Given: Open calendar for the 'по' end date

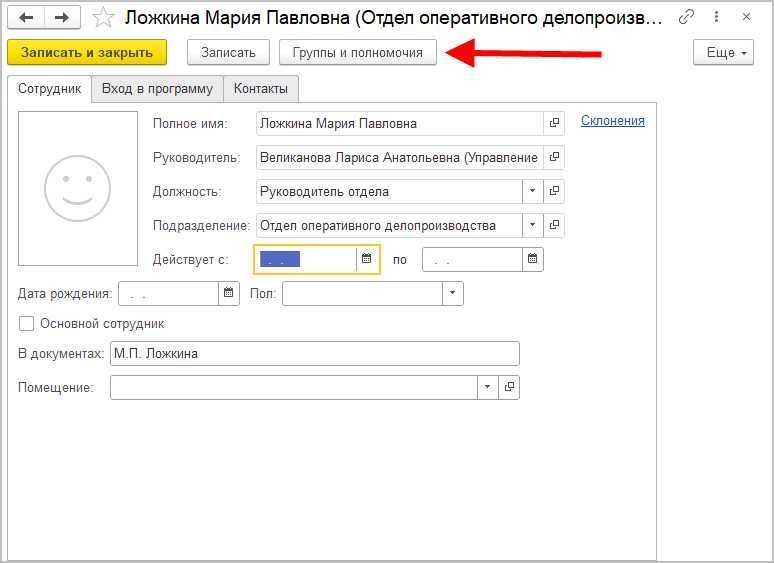Looking at the screenshot, I should (x=534, y=259).
